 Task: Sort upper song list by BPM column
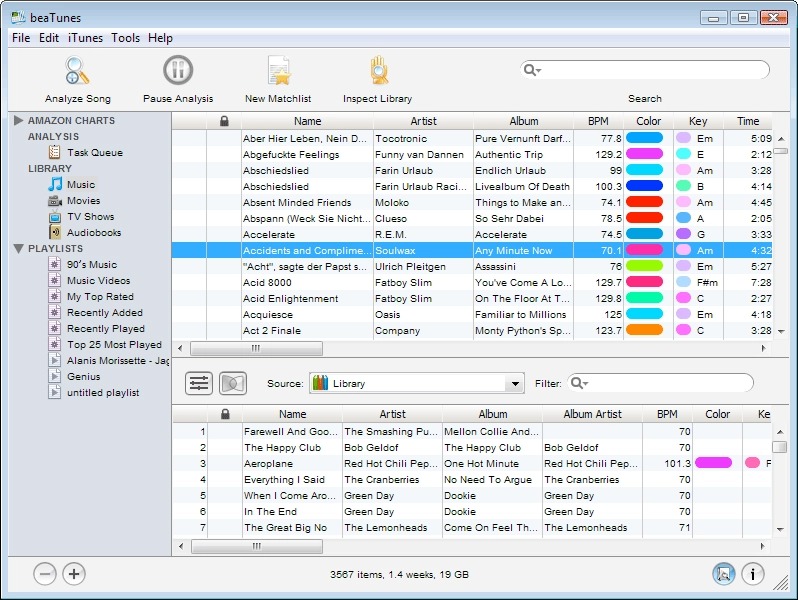pos(598,121)
